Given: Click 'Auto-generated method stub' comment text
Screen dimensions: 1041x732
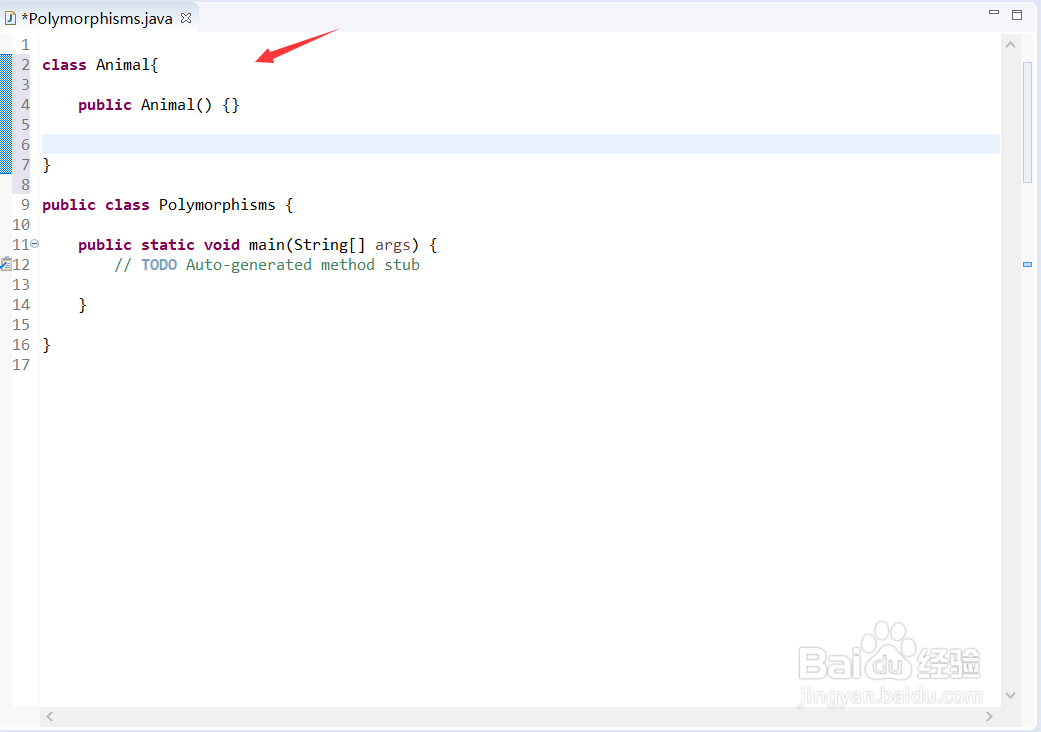Looking at the screenshot, I should point(303,265).
